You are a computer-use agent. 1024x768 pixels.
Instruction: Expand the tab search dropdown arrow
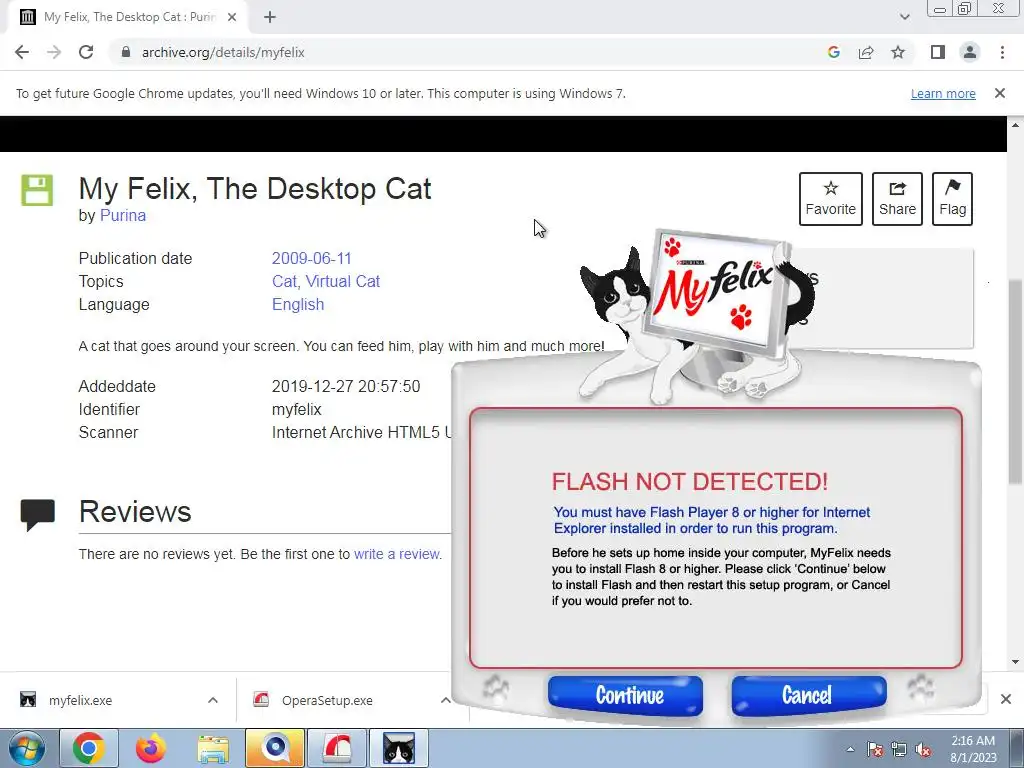(x=904, y=17)
